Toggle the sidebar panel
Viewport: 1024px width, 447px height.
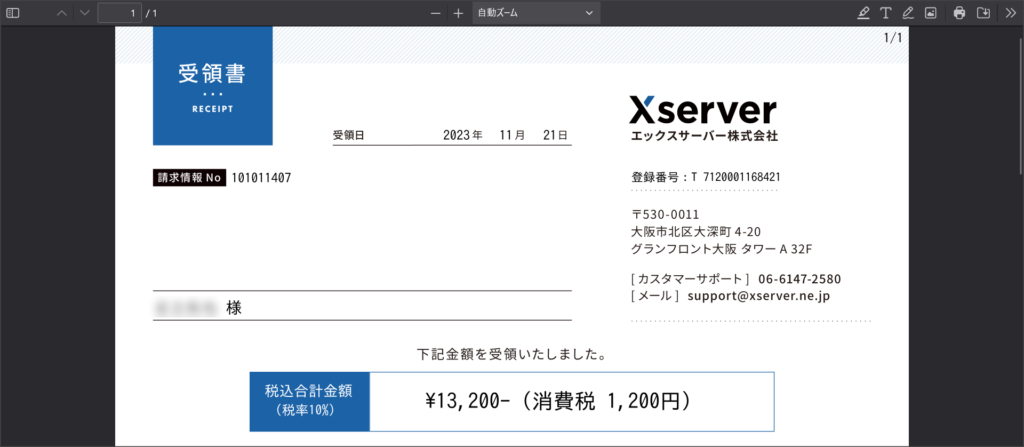coord(12,13)
